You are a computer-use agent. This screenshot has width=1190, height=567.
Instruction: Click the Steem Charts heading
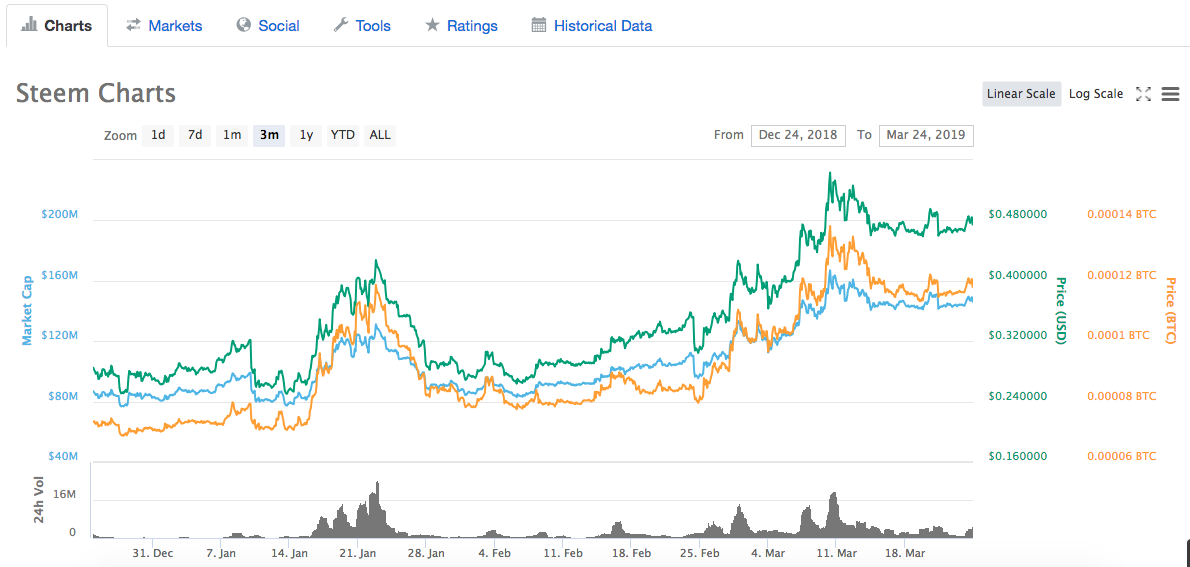pos(96,93)
